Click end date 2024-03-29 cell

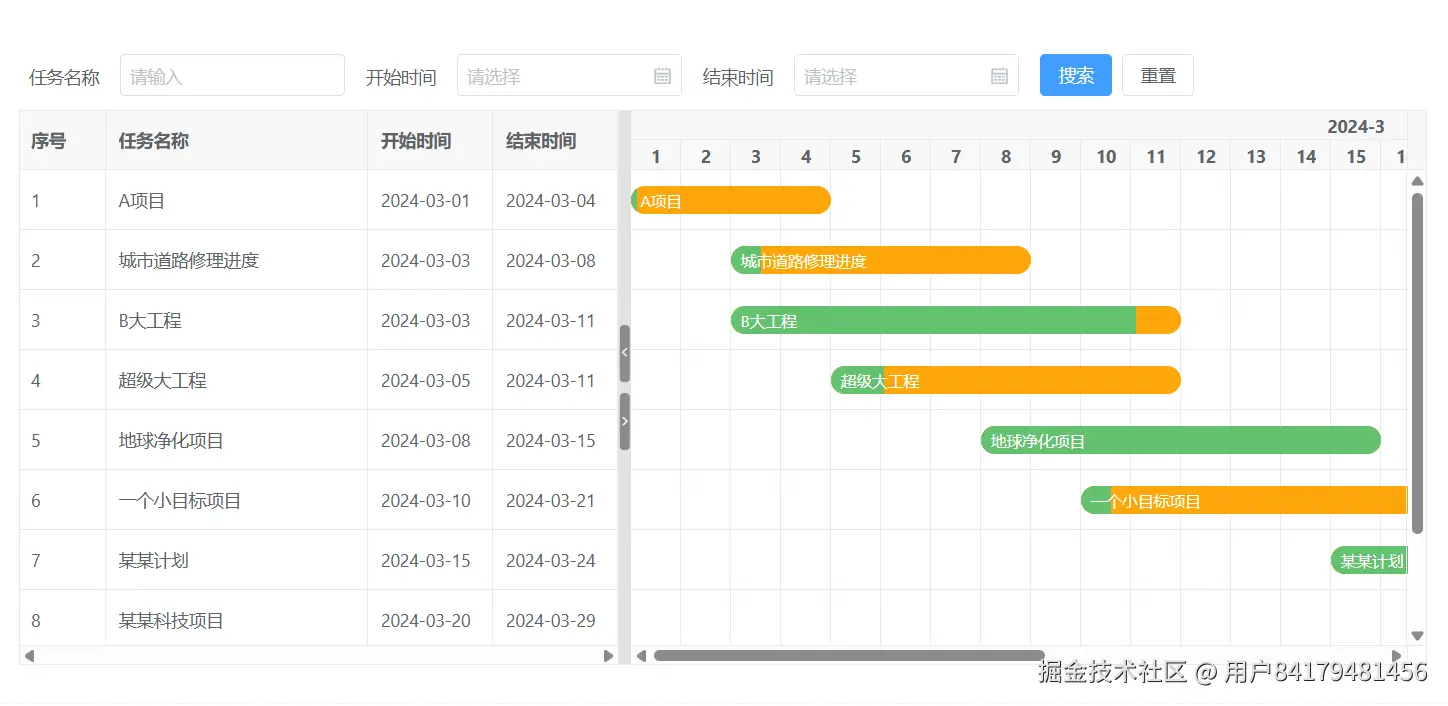point(555,619)
